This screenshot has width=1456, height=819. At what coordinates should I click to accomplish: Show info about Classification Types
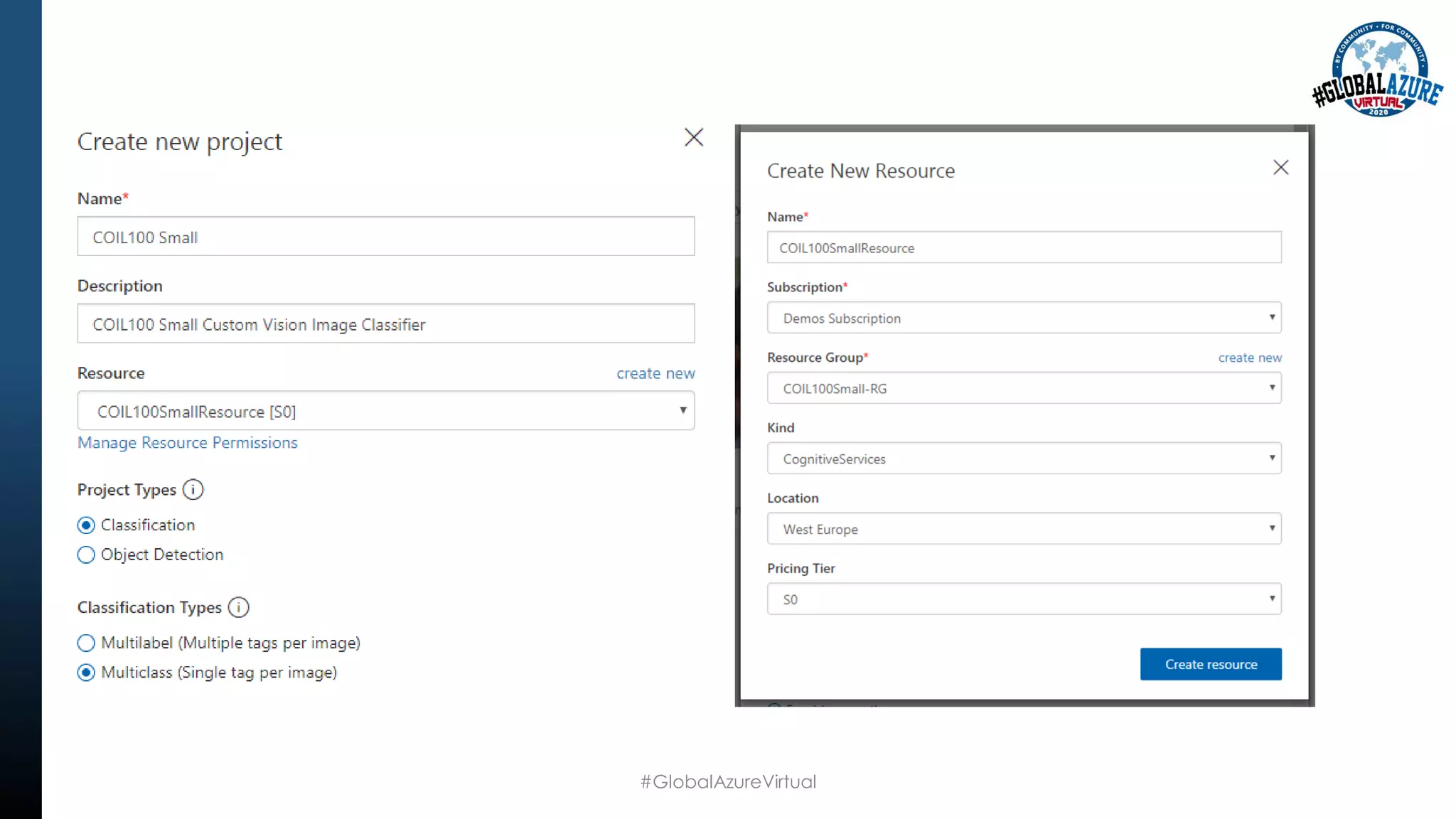pyautogui.click(x=238, y=608)
